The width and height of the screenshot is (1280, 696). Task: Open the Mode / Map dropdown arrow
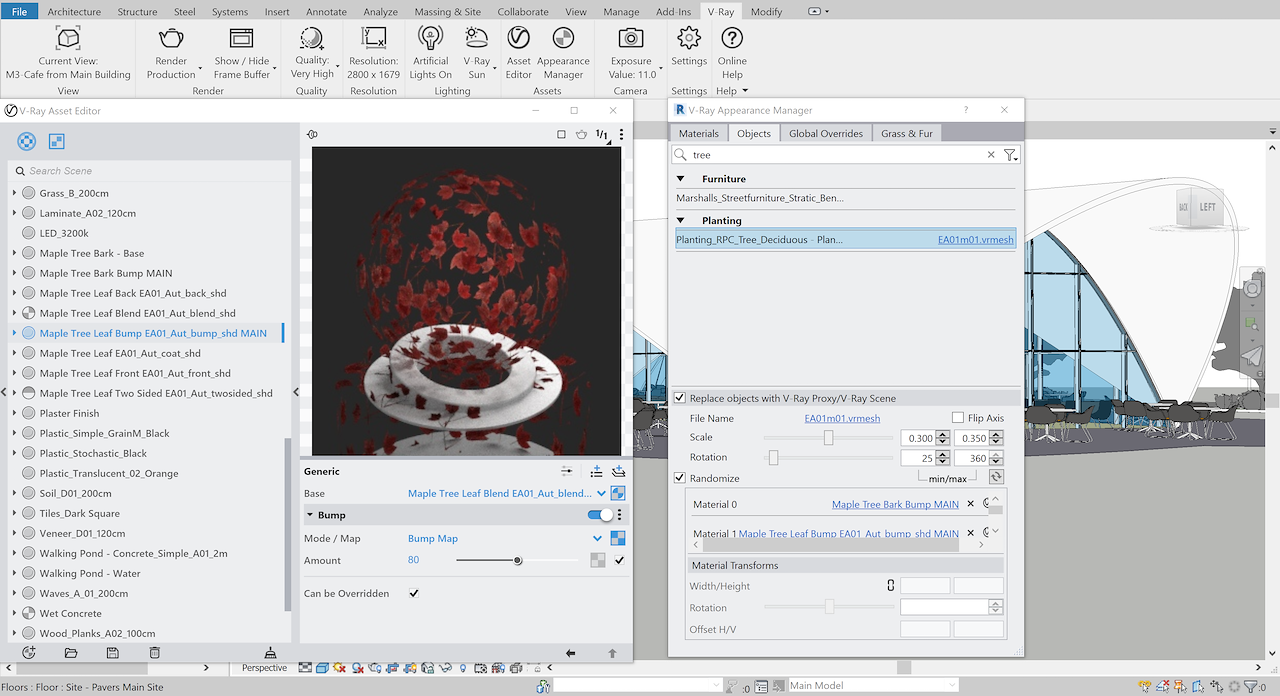tap(597, 538)
